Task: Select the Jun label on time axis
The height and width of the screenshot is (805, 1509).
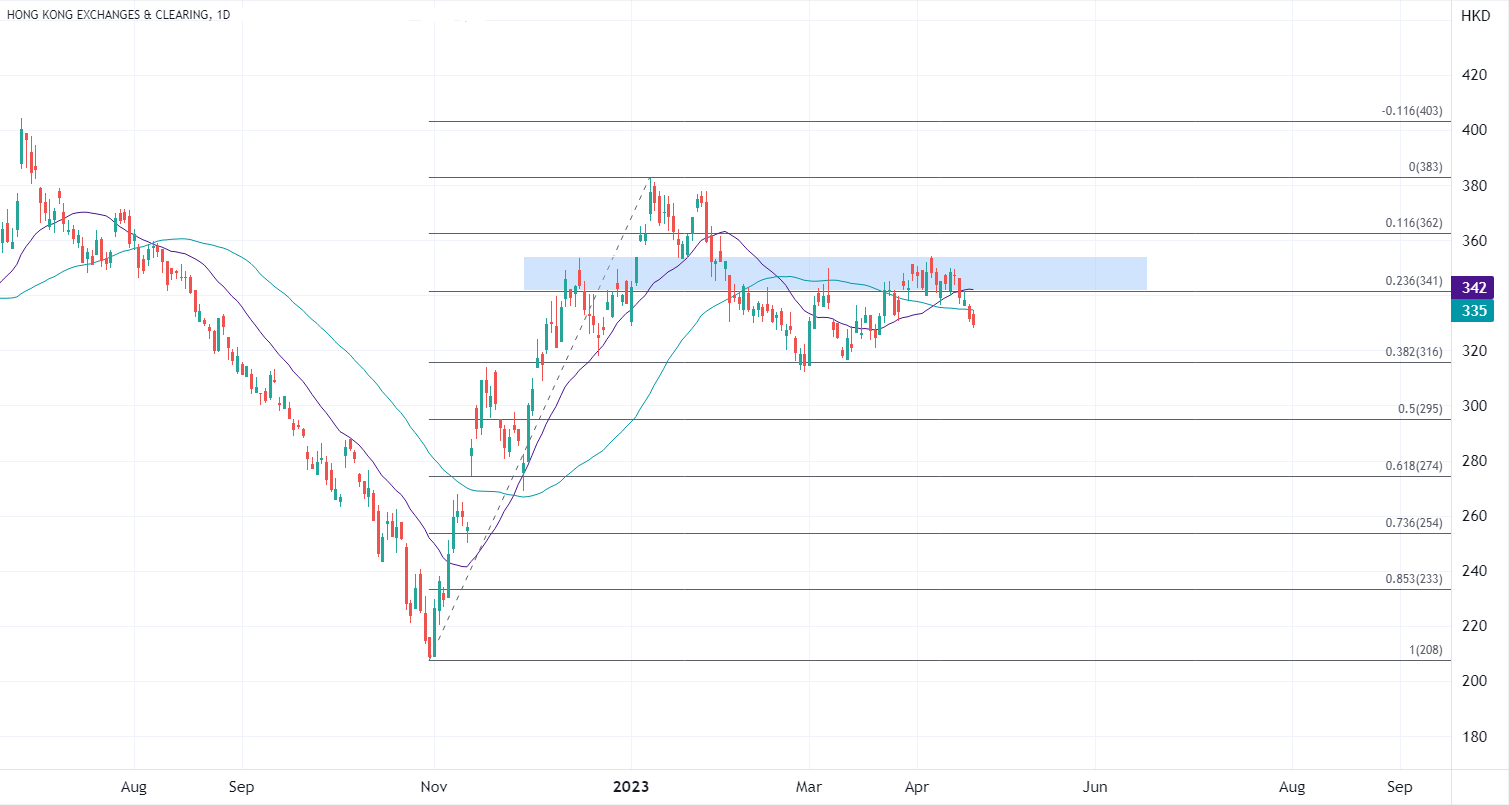Action: pos(1096,787)
